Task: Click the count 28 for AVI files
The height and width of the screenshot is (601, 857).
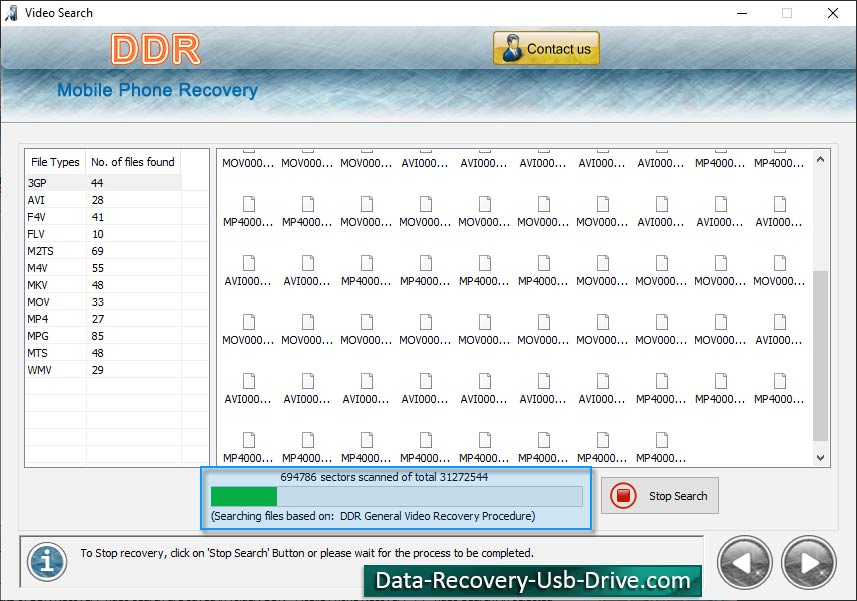Action: pos(97,200)
